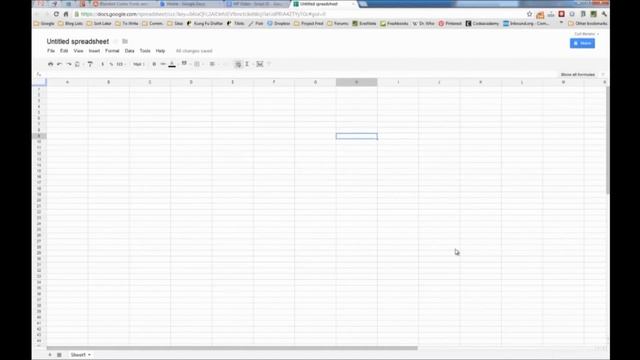Click Show all formulas link

point(578,75)
